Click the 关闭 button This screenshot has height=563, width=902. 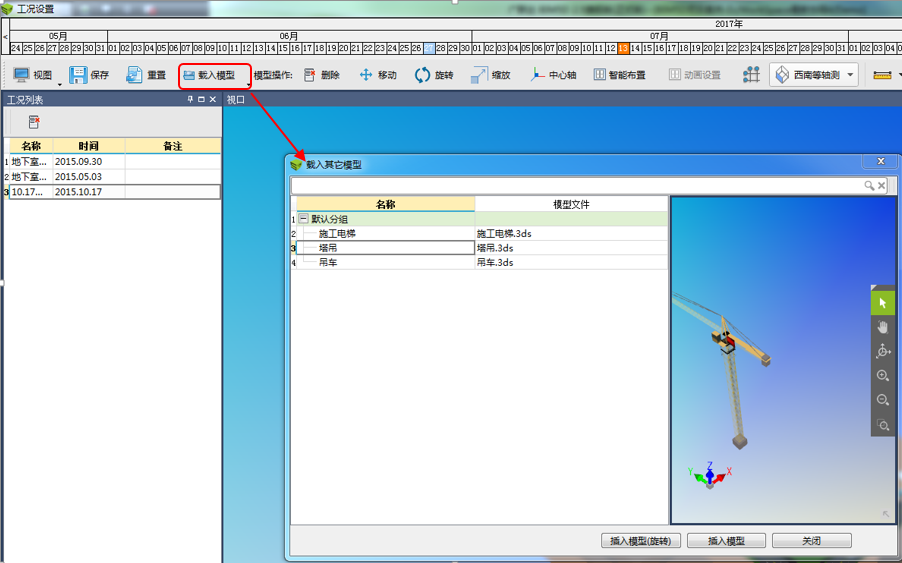[x=812, y=541]
